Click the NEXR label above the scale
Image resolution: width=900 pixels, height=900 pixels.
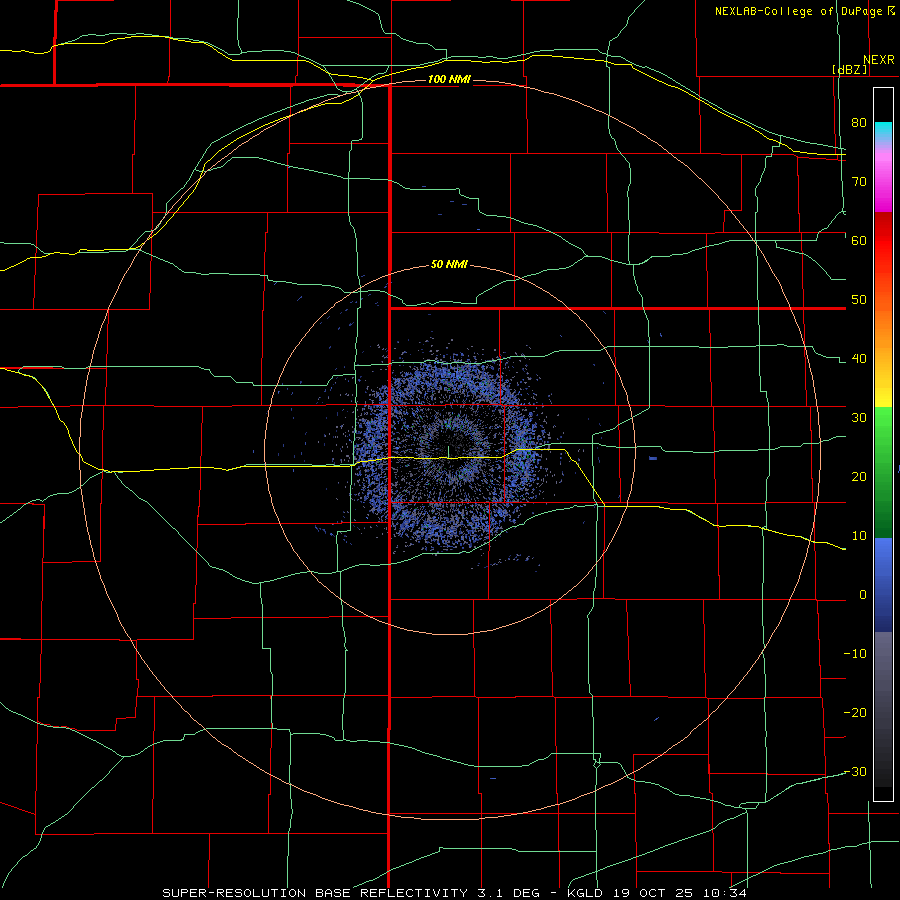click(x=878, y=60)
